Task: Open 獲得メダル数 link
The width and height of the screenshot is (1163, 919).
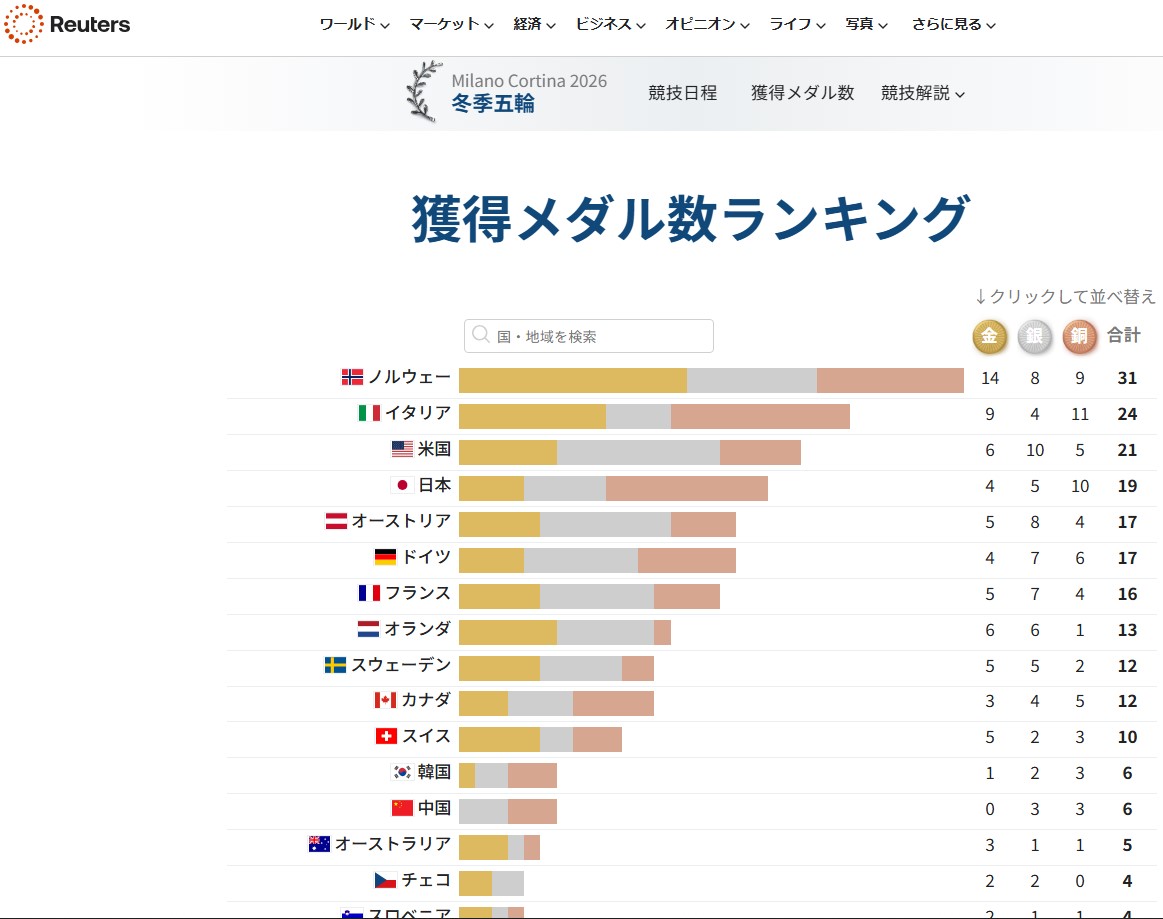Action: [802, 93]
